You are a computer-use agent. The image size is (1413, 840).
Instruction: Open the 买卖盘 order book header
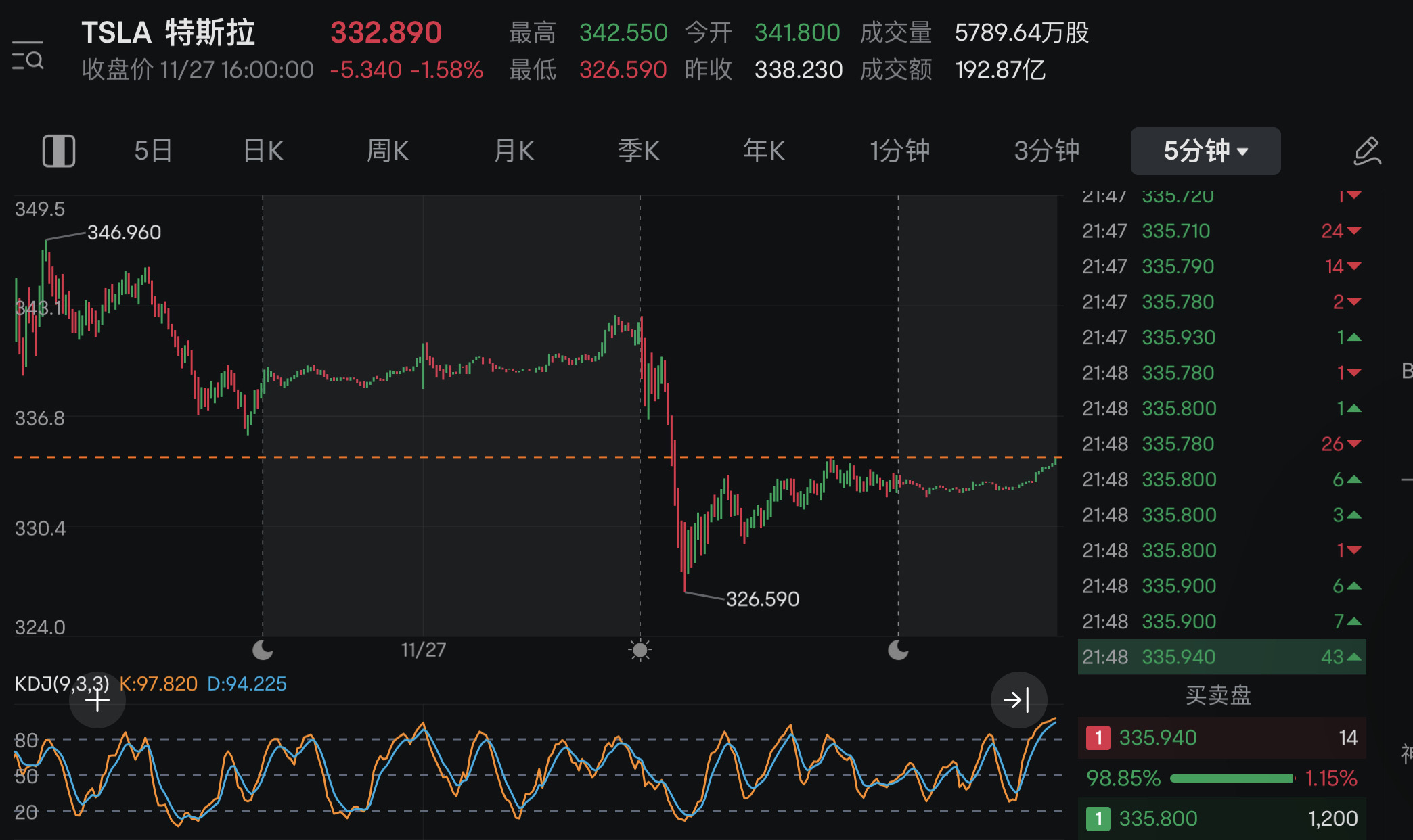(x=1218, y=695)
